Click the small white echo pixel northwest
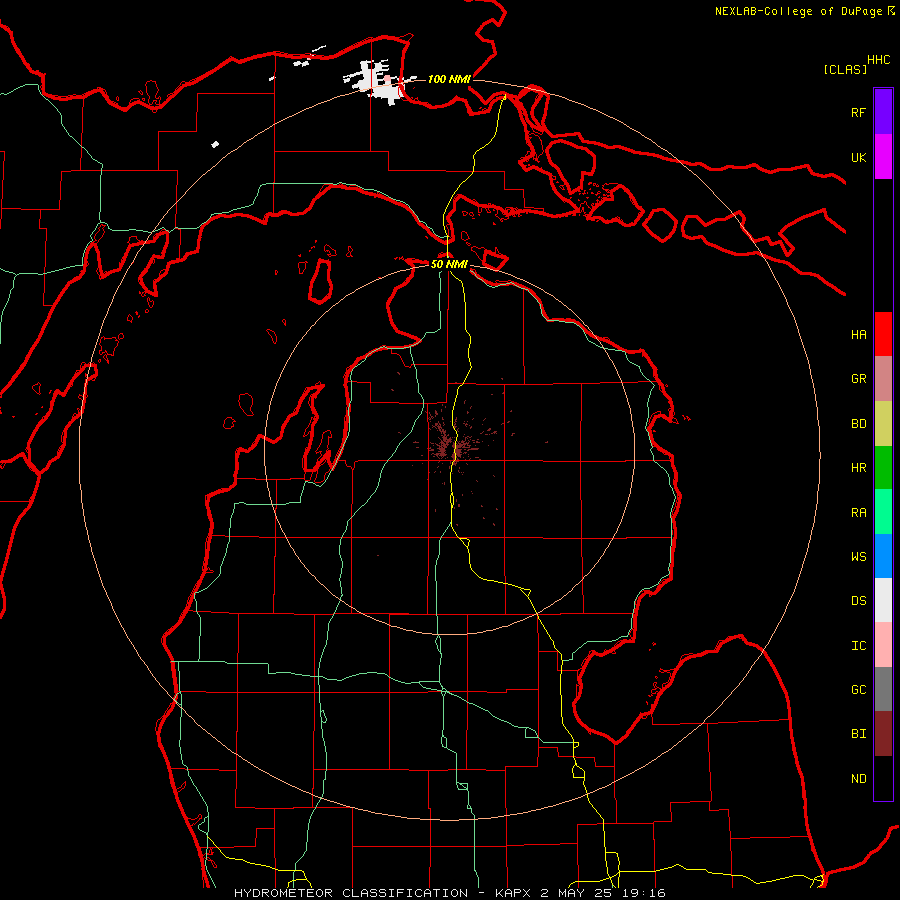This screenshot has width=900, height=900. (x=215, y=144)
